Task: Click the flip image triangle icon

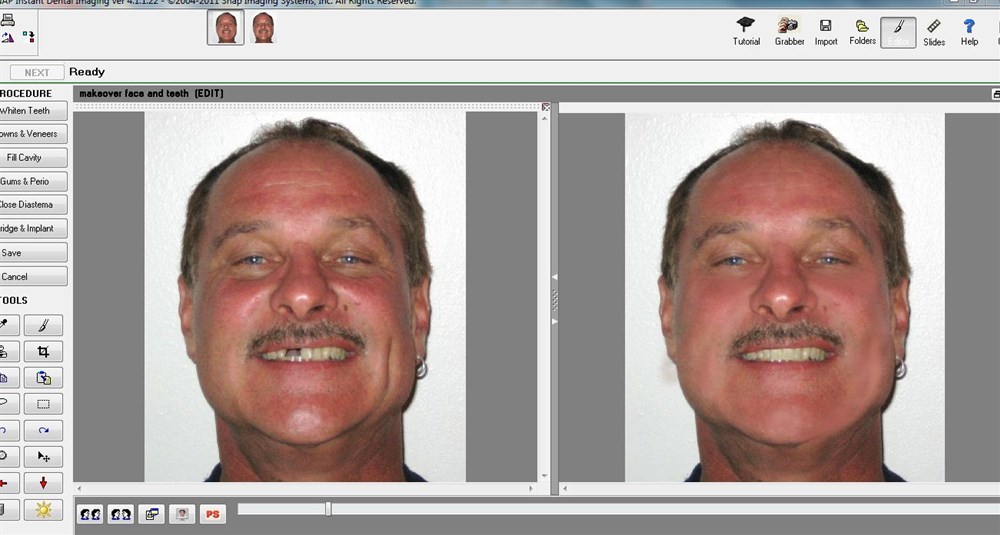Action: 8,38
